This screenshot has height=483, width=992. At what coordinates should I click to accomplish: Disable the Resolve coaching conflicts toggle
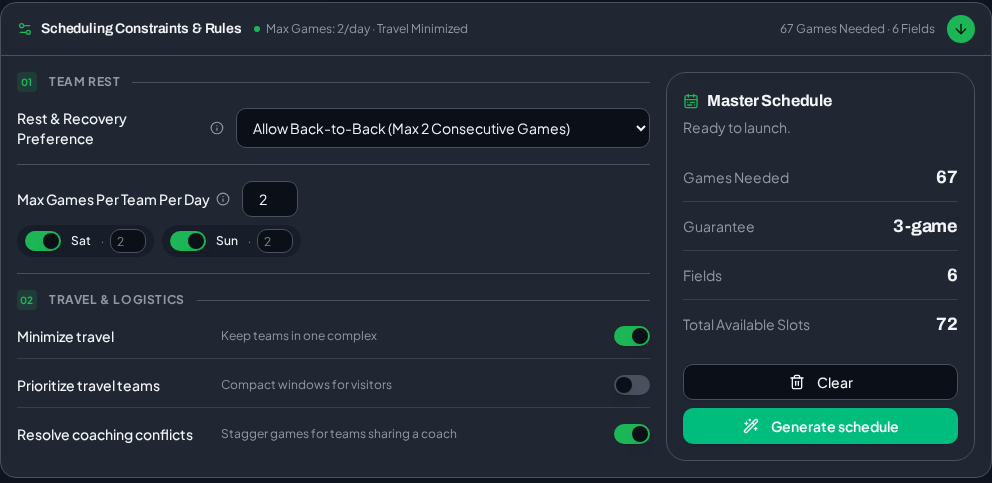(631, 434)
